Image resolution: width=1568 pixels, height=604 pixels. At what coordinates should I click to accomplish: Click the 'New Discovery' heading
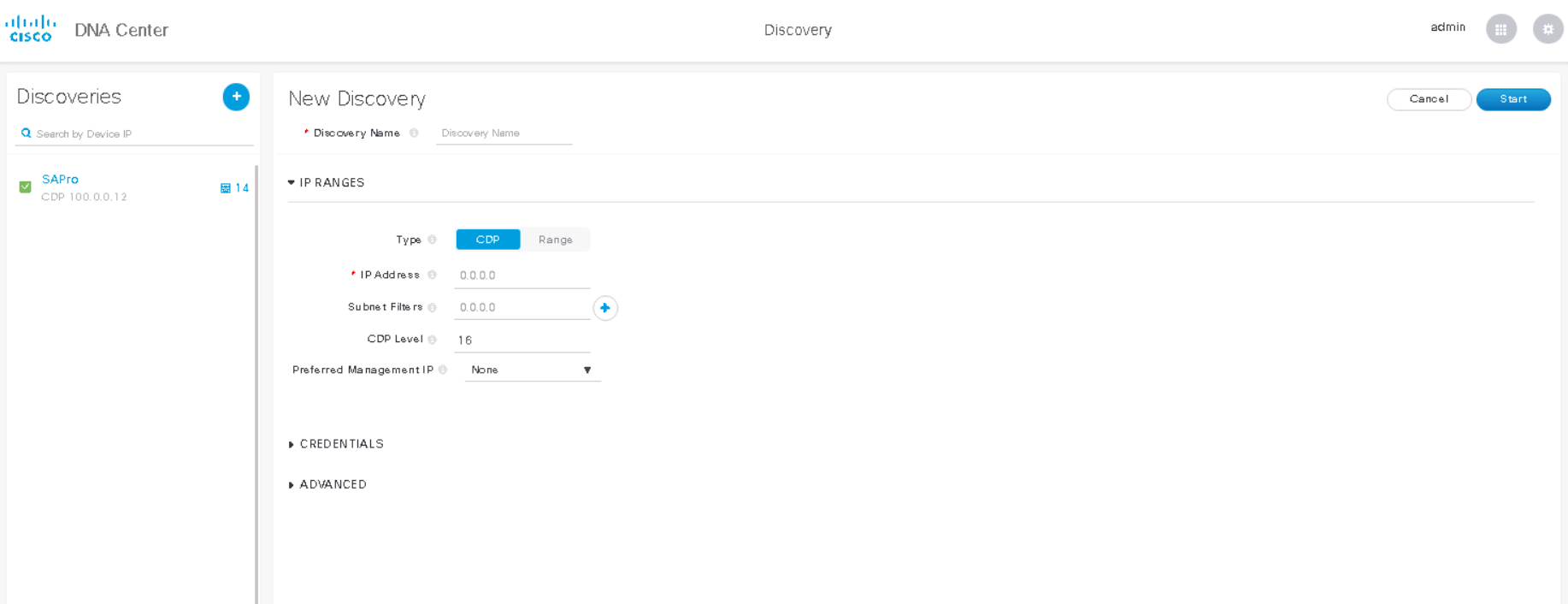pos(357,98)
